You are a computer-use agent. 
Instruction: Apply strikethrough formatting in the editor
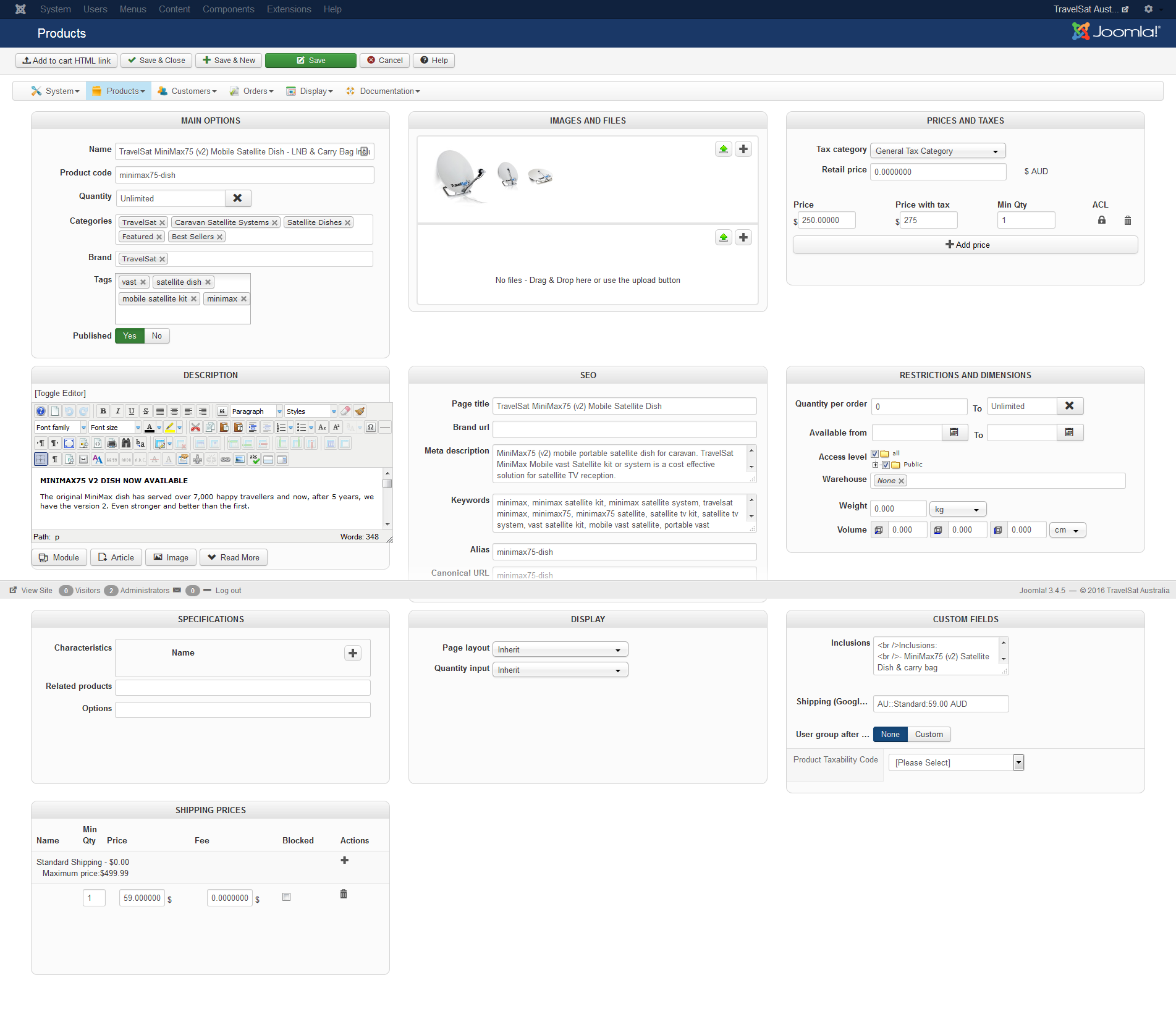[x=146, y=411]
